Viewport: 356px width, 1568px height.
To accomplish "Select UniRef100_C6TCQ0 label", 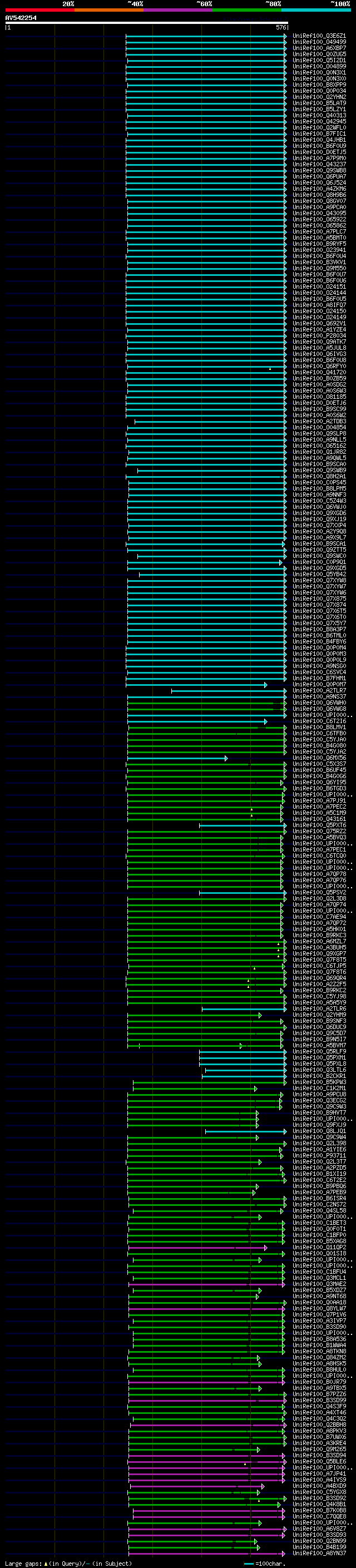I will [x=319, y=856].
